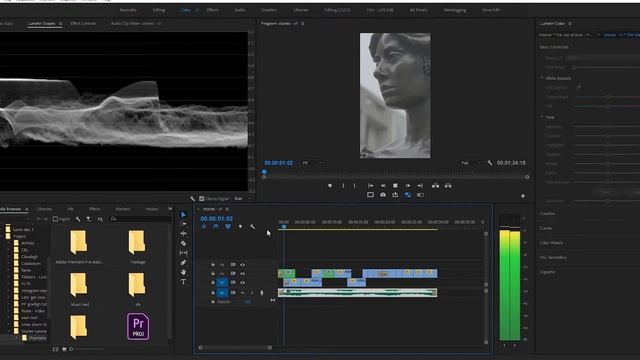Step forward one frame

pyautogui.click(x=408, y=186)
